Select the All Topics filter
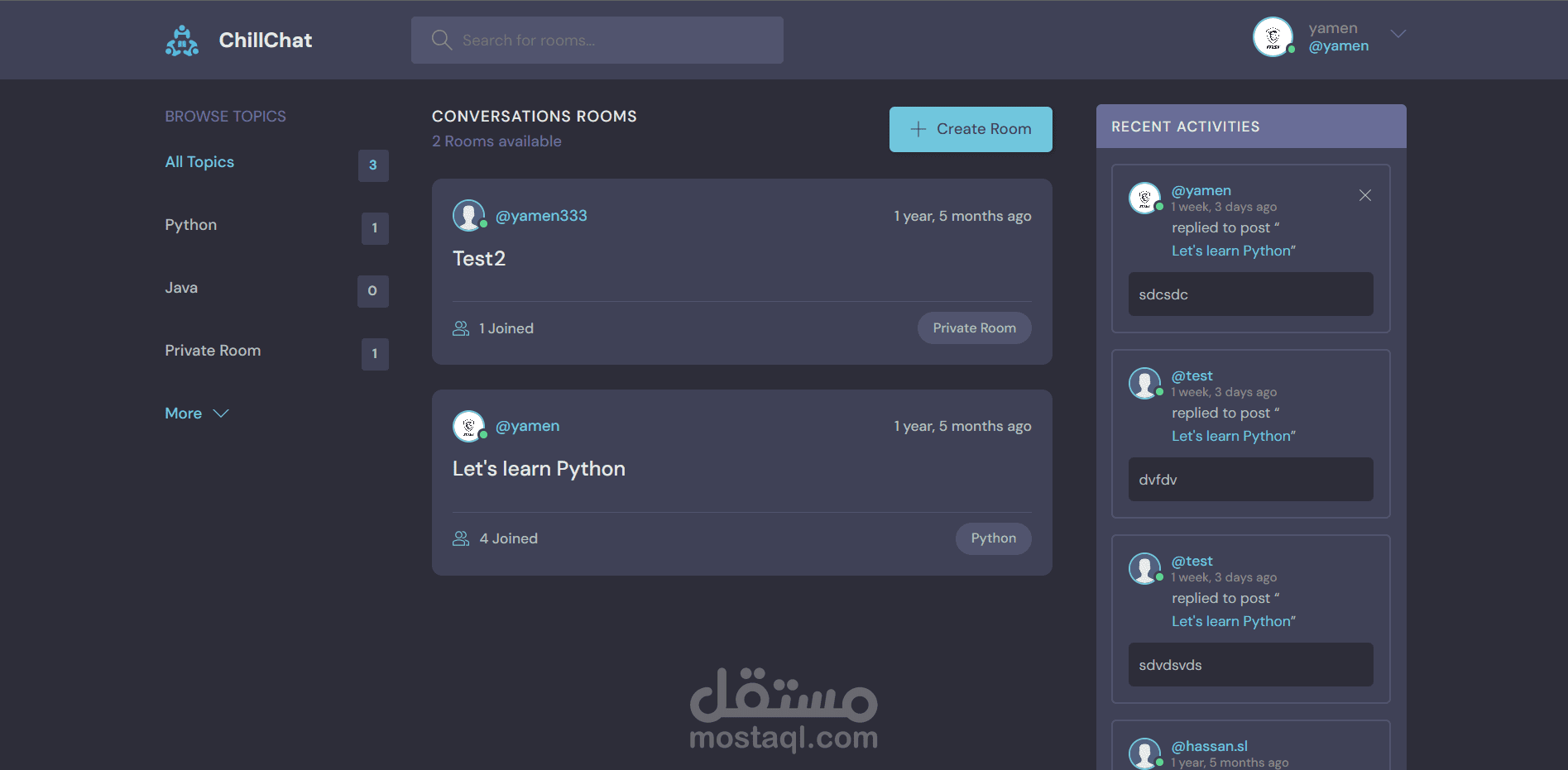 click(199, 162)
